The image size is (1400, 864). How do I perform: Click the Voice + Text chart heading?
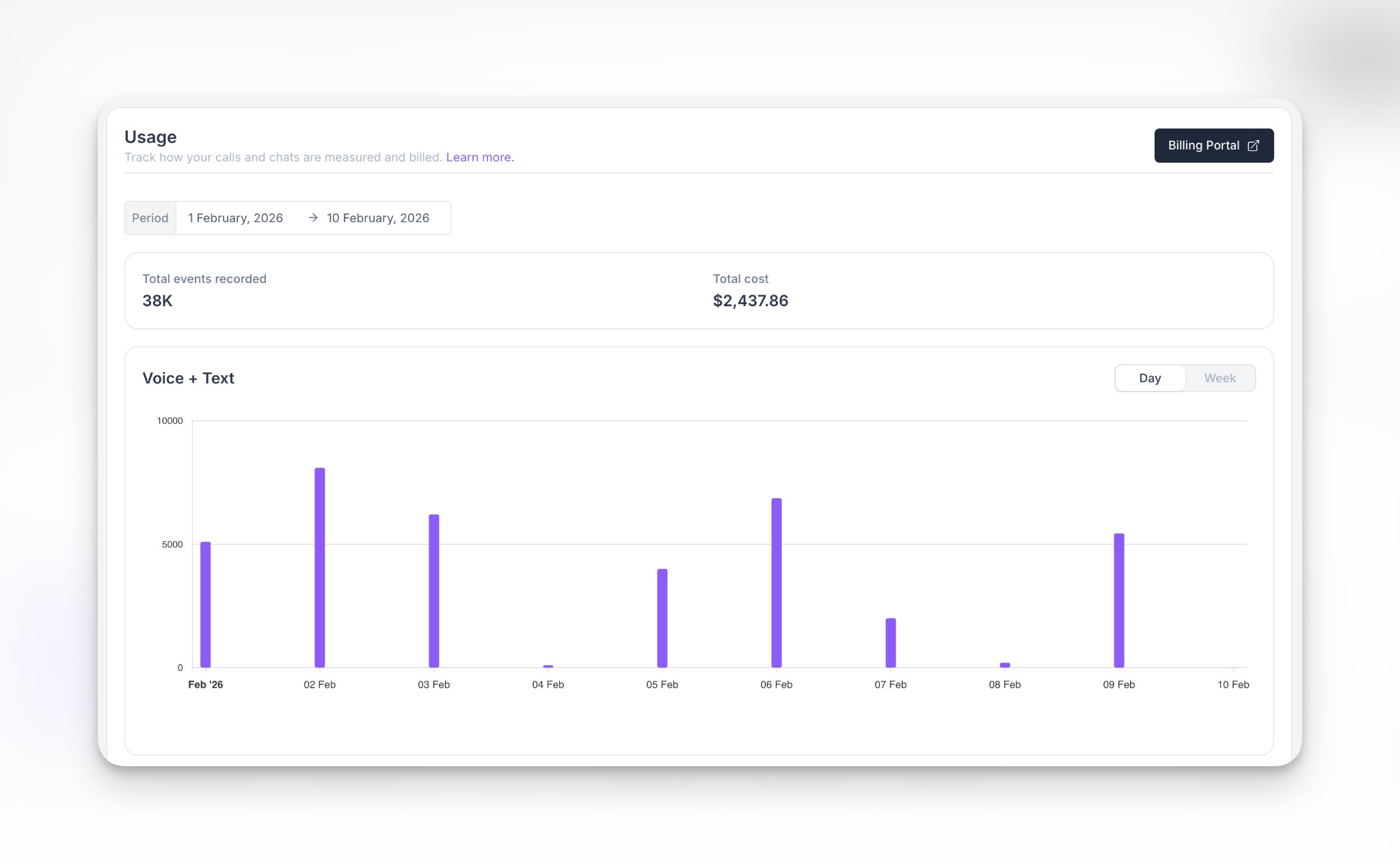[188, 378]
